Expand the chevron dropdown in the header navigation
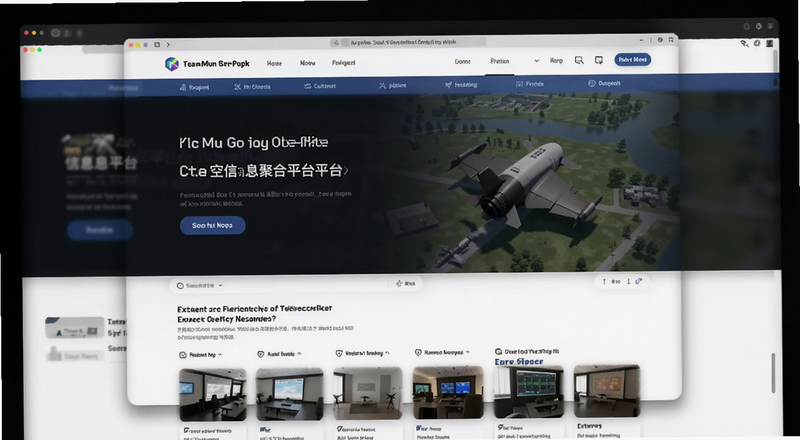Screen dimensions: 800x440 pyautogui.click(x=536, y=61)
